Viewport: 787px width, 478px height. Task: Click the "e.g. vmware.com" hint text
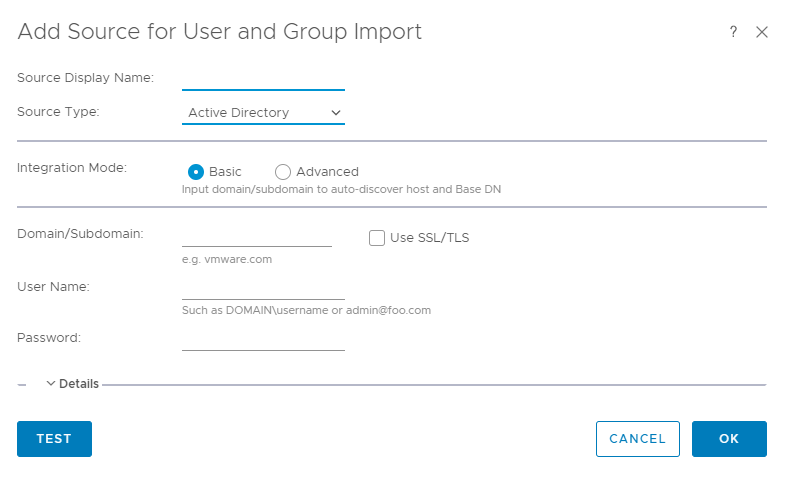pyautogui.click(x=227, y=259)
